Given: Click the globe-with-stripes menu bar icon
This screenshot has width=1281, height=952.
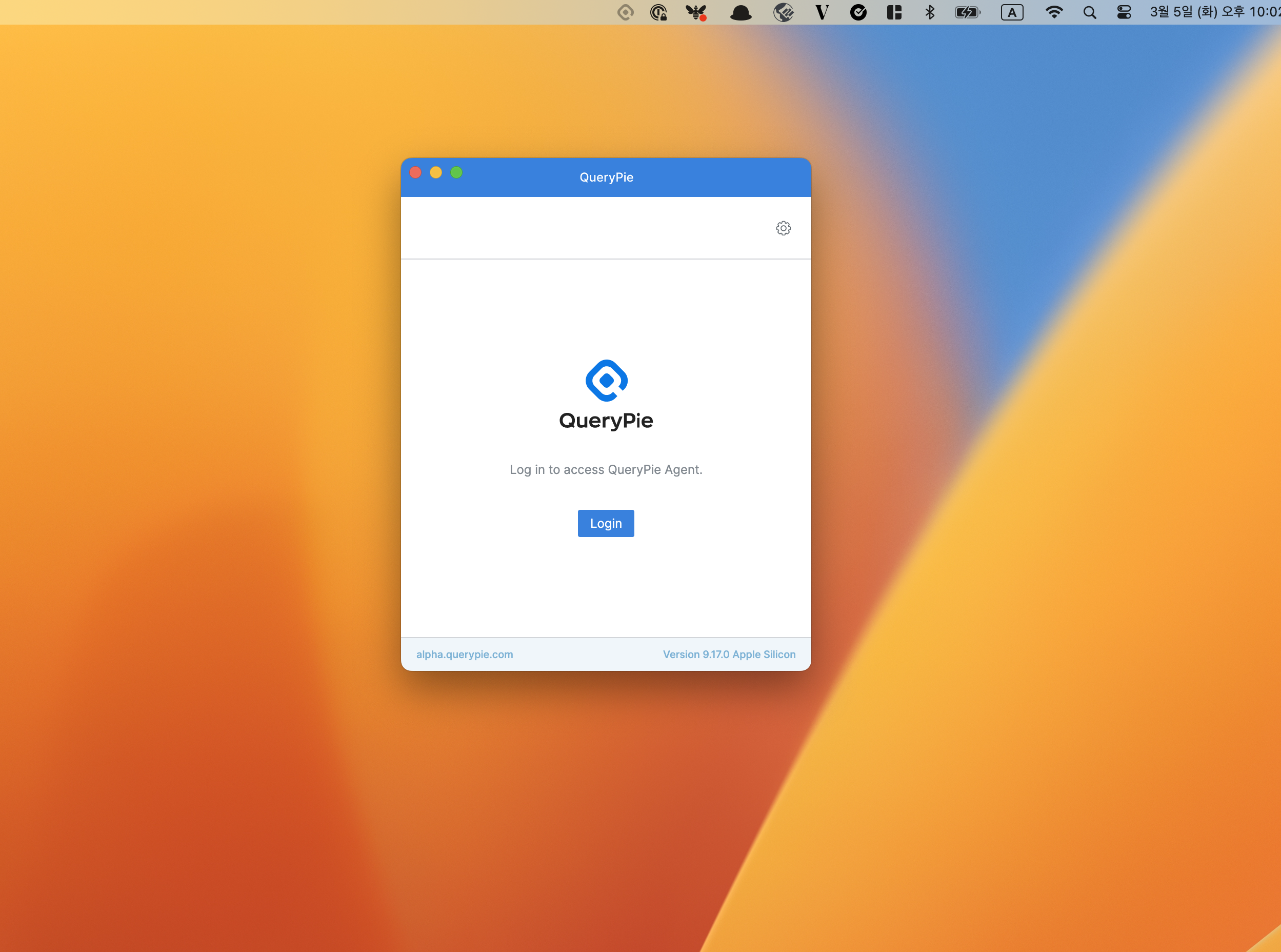Looking at the screenshot, I should pyautogui.click(x=784, y=12).
